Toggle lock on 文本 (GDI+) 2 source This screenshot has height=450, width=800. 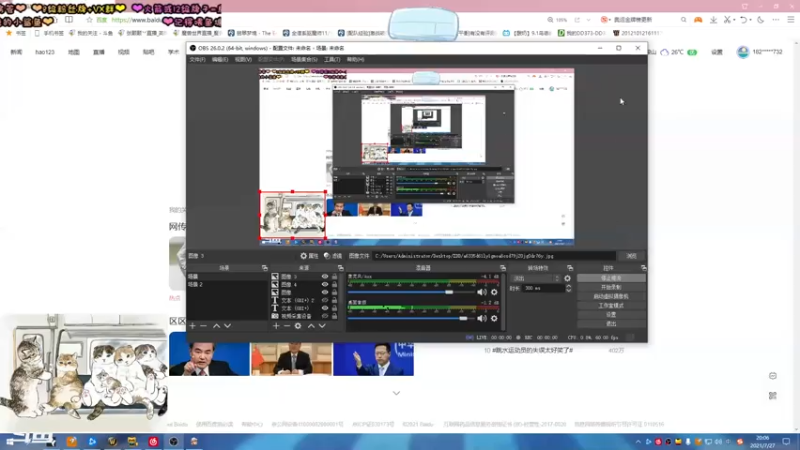[335, 300]
